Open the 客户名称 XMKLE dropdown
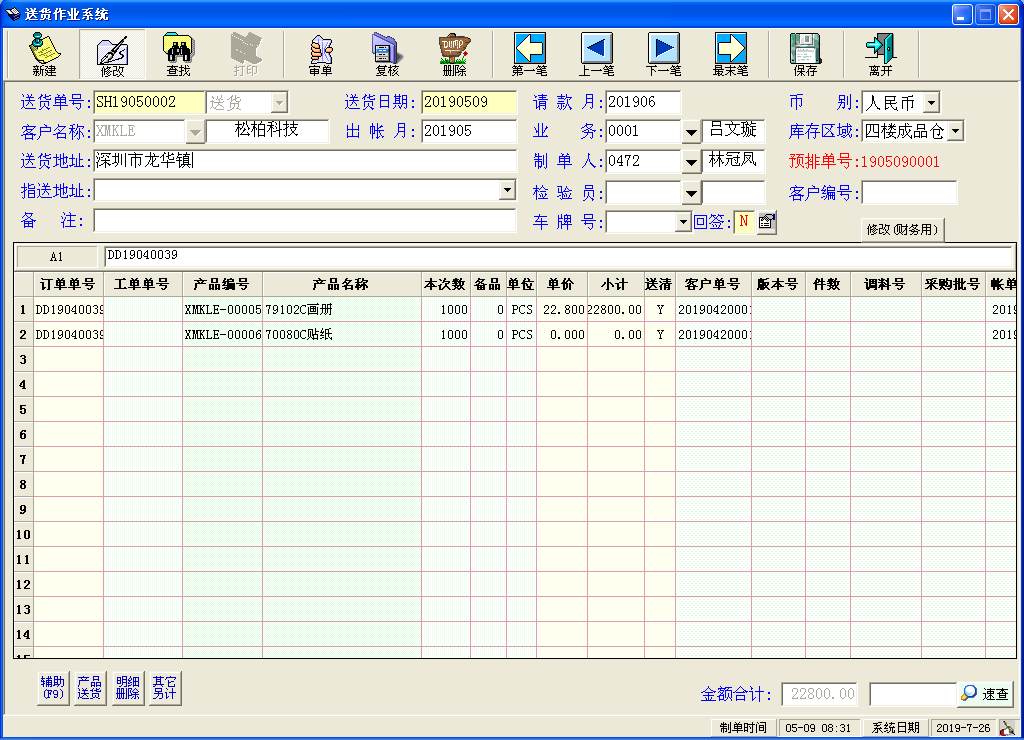 (x=195, y=132)
